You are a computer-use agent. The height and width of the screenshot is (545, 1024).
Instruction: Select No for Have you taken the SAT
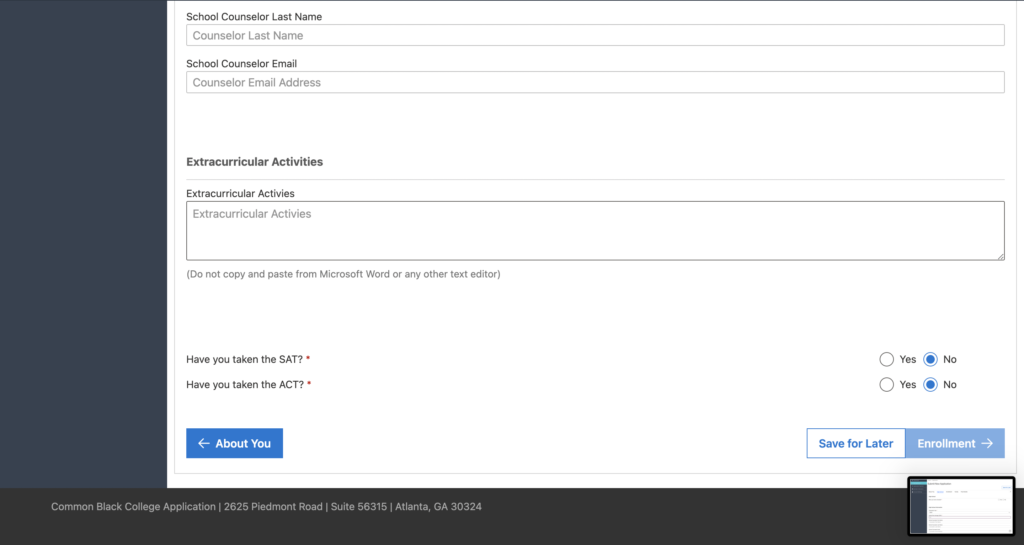[x=930, y=360]
